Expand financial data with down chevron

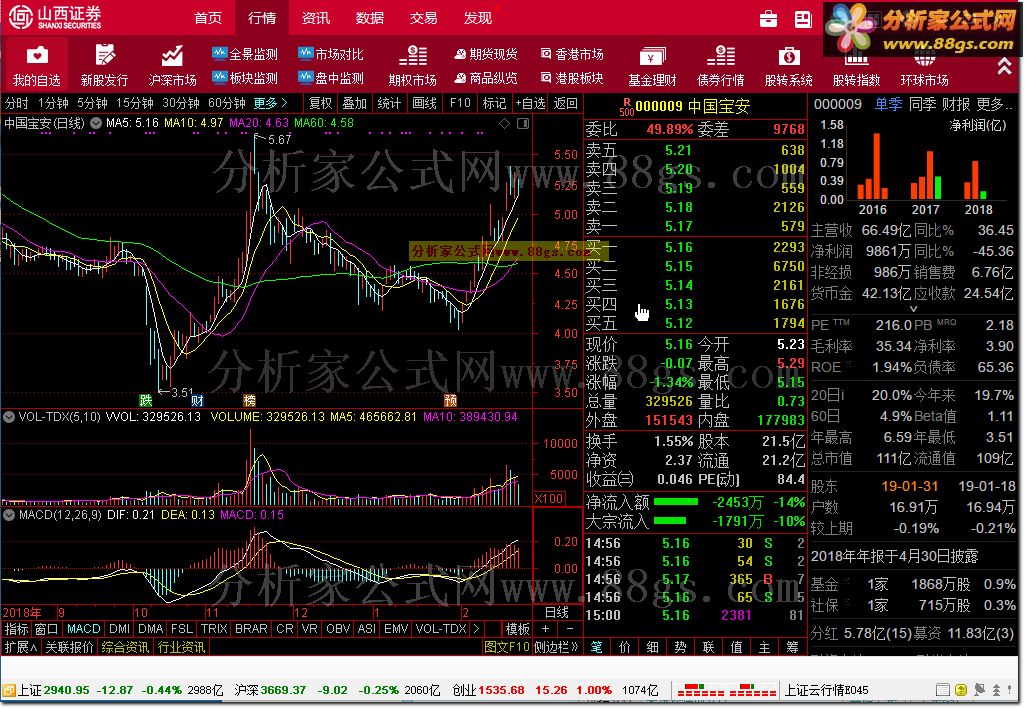pos(914,309)
